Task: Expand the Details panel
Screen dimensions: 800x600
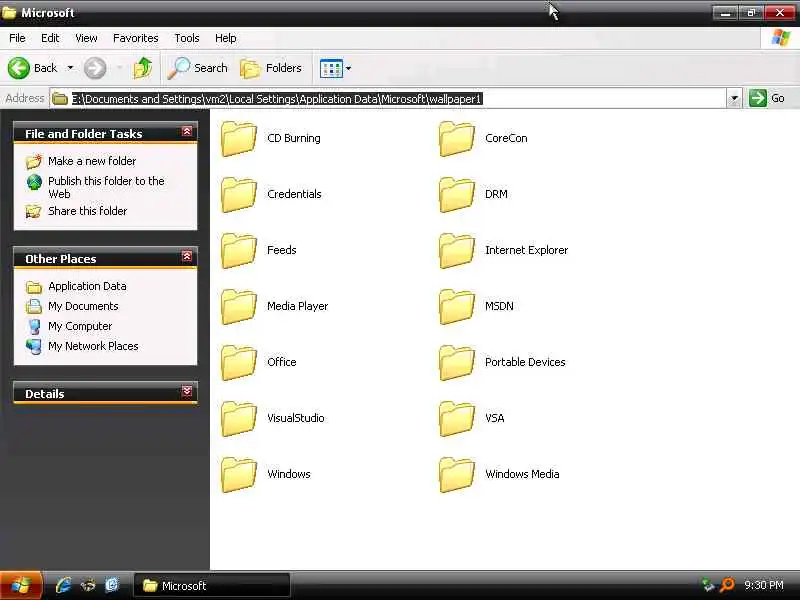Action: coord(187,391)
